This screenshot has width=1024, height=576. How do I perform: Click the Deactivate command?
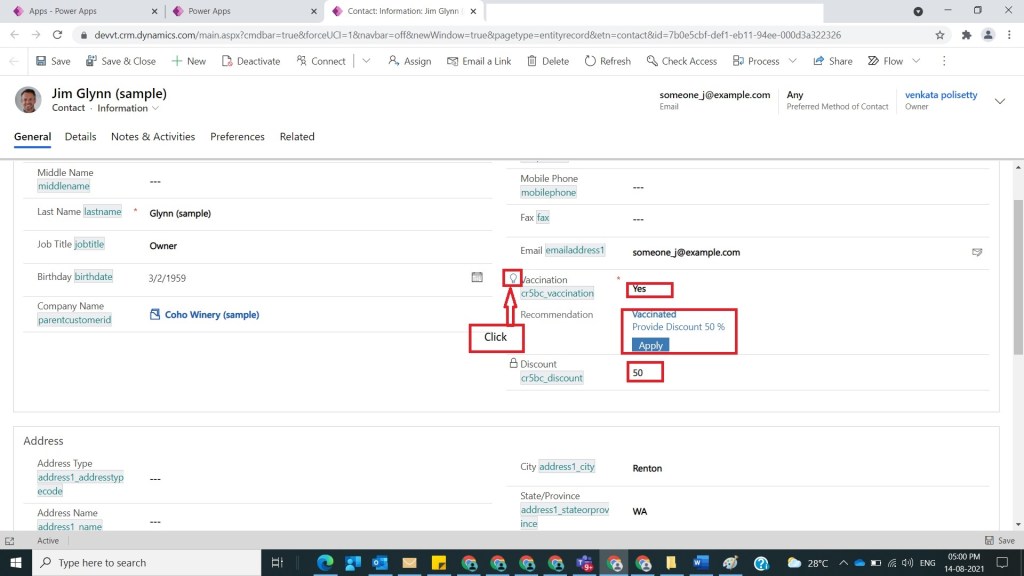251,61
